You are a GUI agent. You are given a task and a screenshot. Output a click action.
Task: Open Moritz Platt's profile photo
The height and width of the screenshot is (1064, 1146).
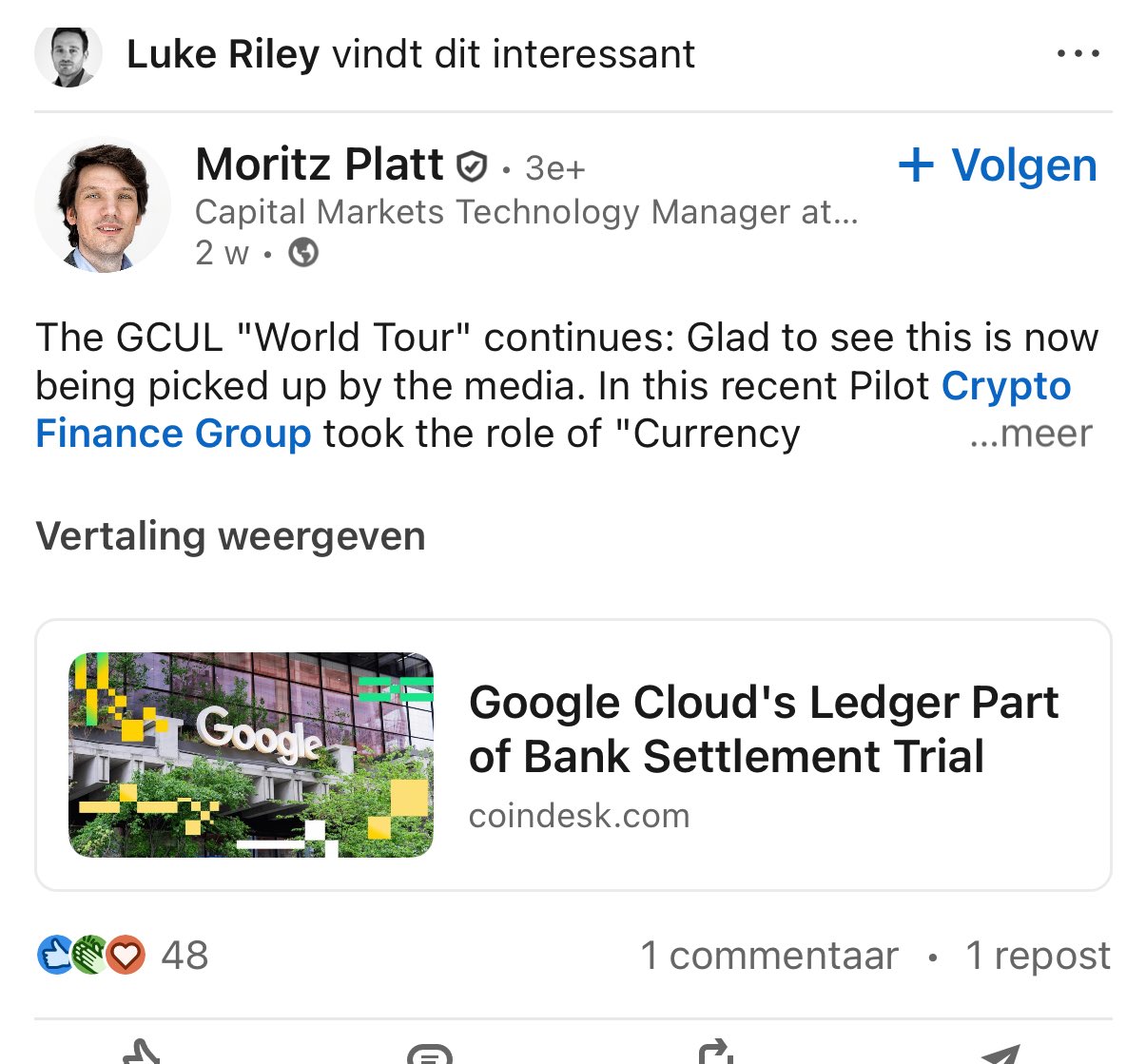(103, 205)
